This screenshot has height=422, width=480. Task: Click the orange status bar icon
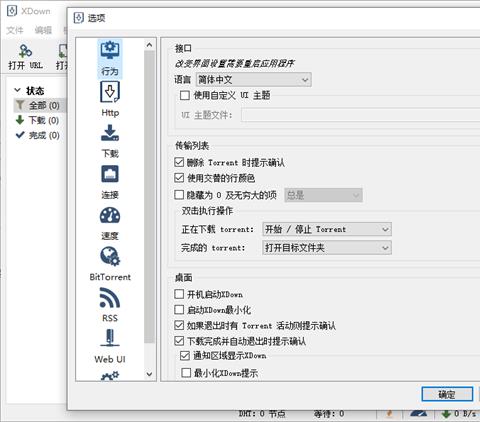(x=389, y=414)
